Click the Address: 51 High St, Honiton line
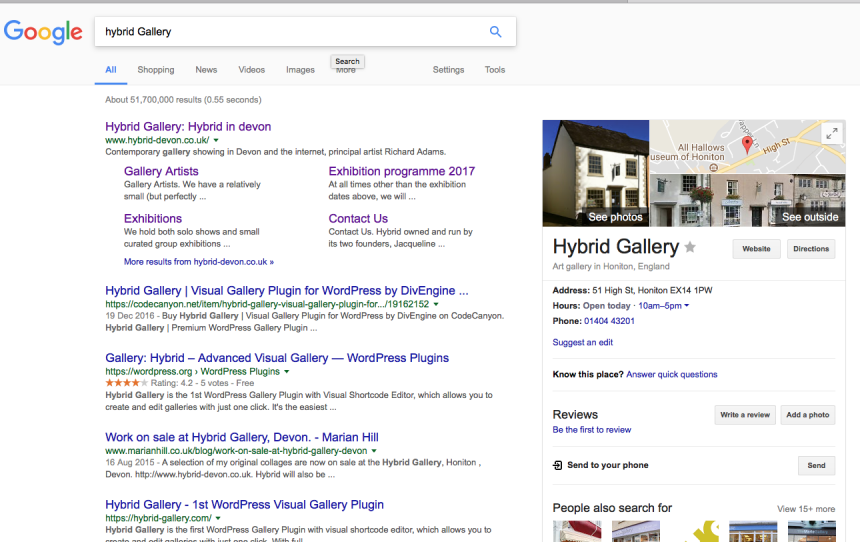Screen dimensions: 860x542 point(632,290)
